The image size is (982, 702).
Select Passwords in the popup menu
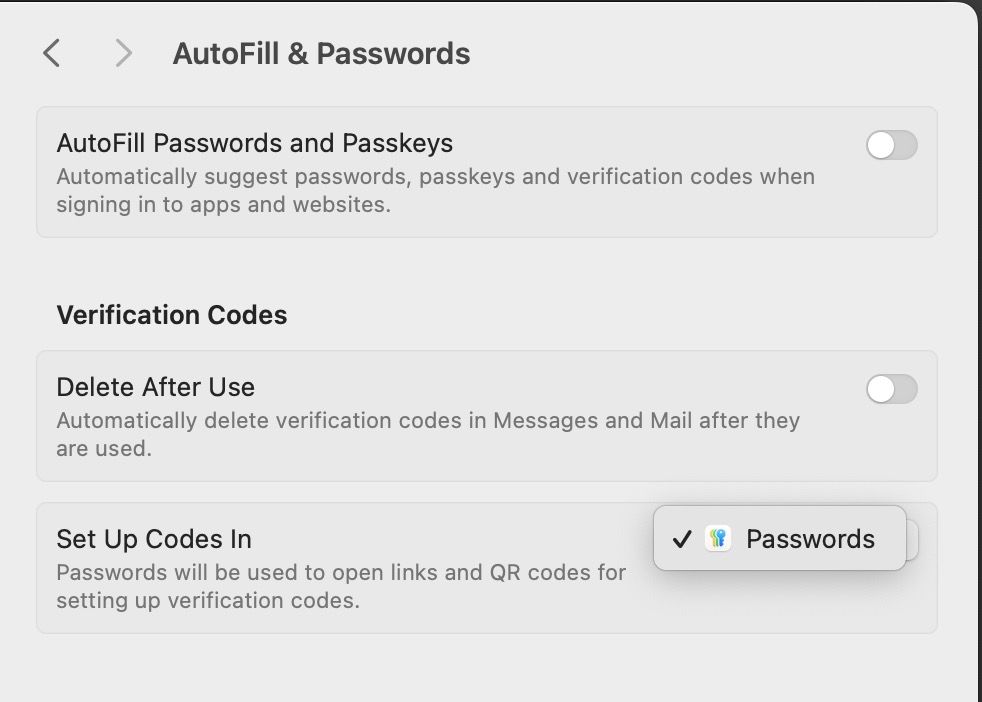point(810,539)
